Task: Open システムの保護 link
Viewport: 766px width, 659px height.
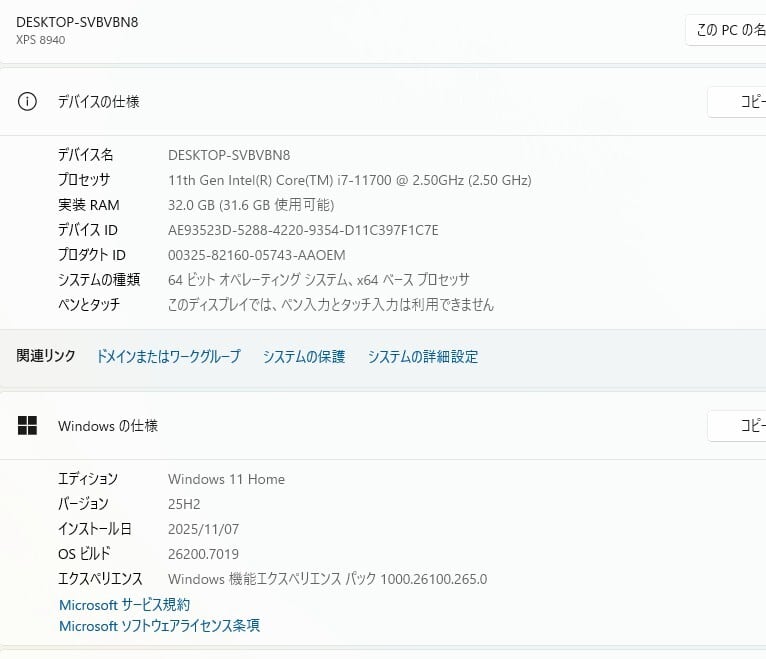Action: (304, 356)
